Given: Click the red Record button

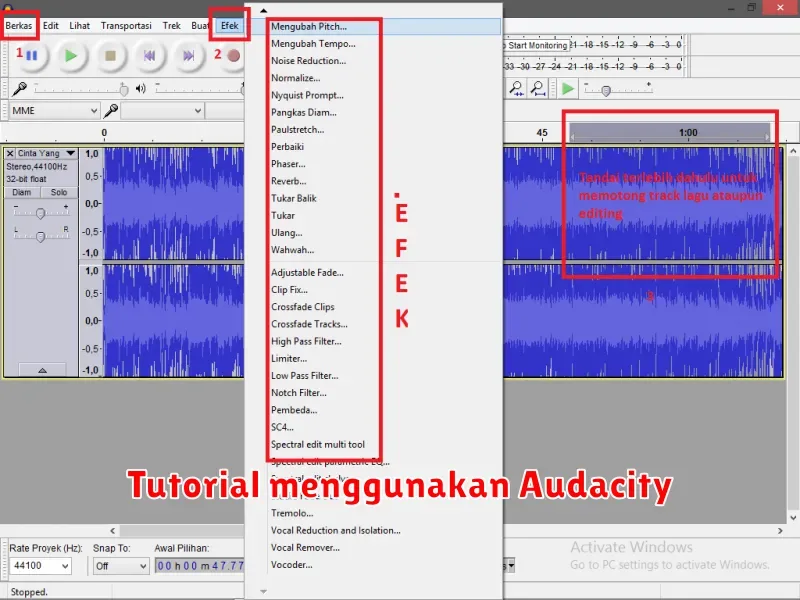Looking at the screenshot, I should tap(233, 56).
